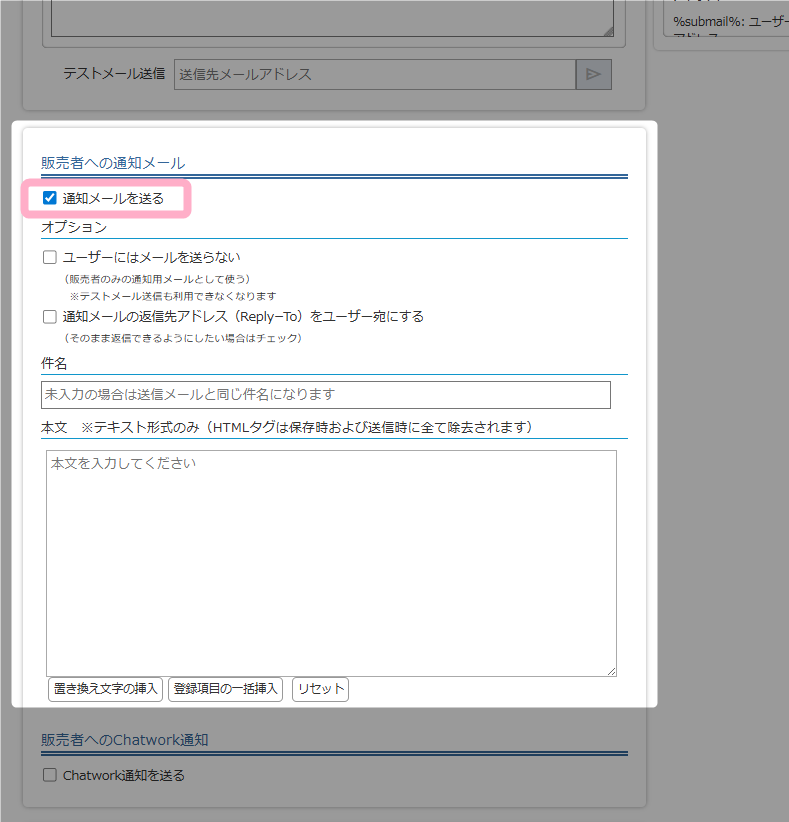
Task: Click the 販売者への通知メール section heading
Action: point(113,162)
